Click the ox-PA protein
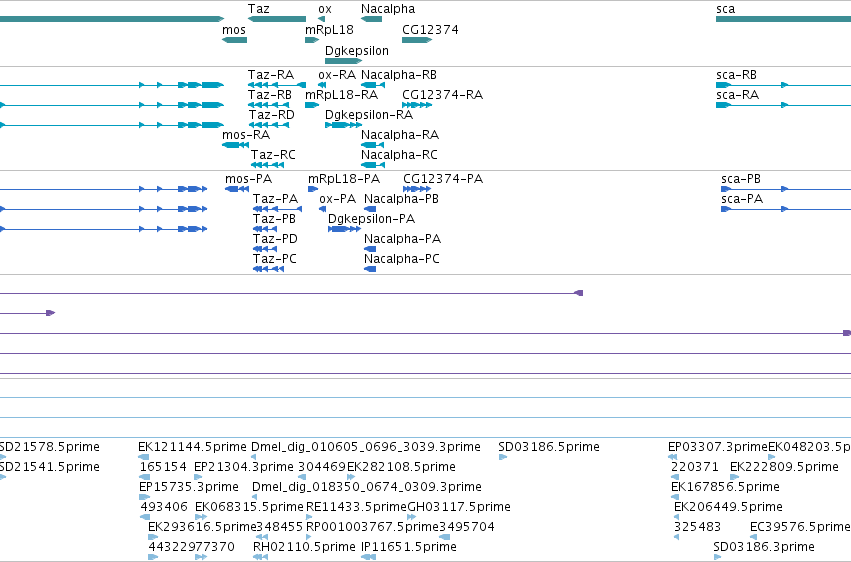This screenshot has width=851, height=562. (322, 209)
